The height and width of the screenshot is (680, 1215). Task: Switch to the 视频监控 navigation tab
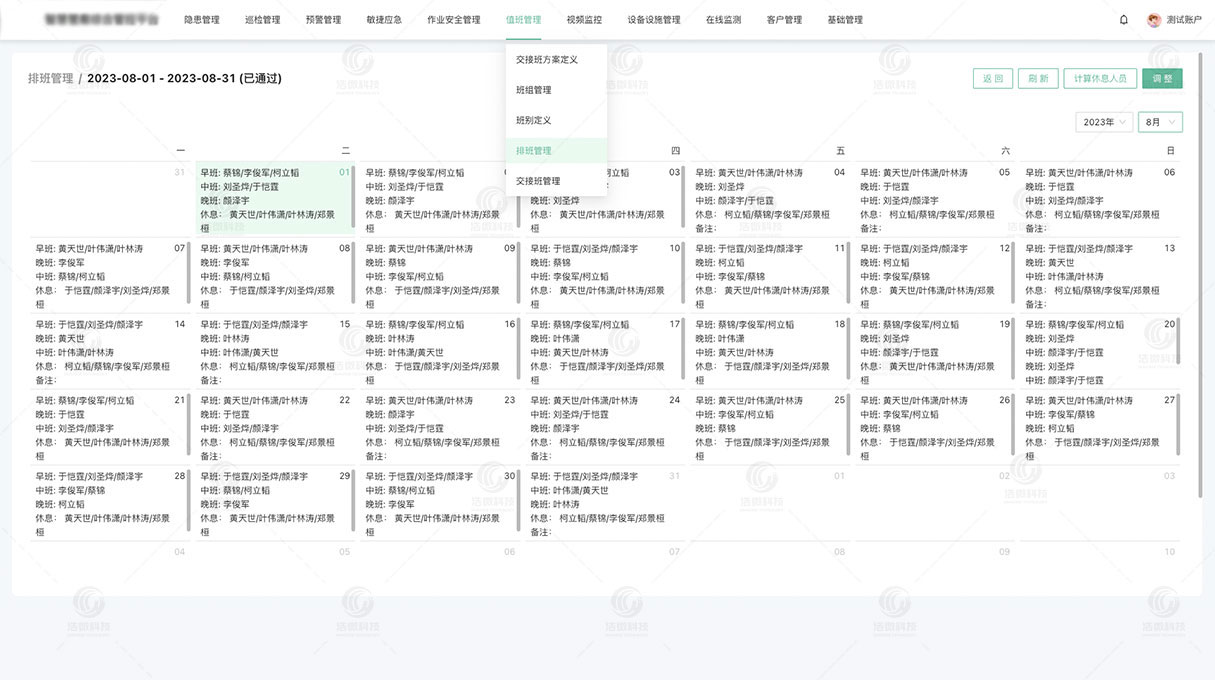click(x=585, y=19)
